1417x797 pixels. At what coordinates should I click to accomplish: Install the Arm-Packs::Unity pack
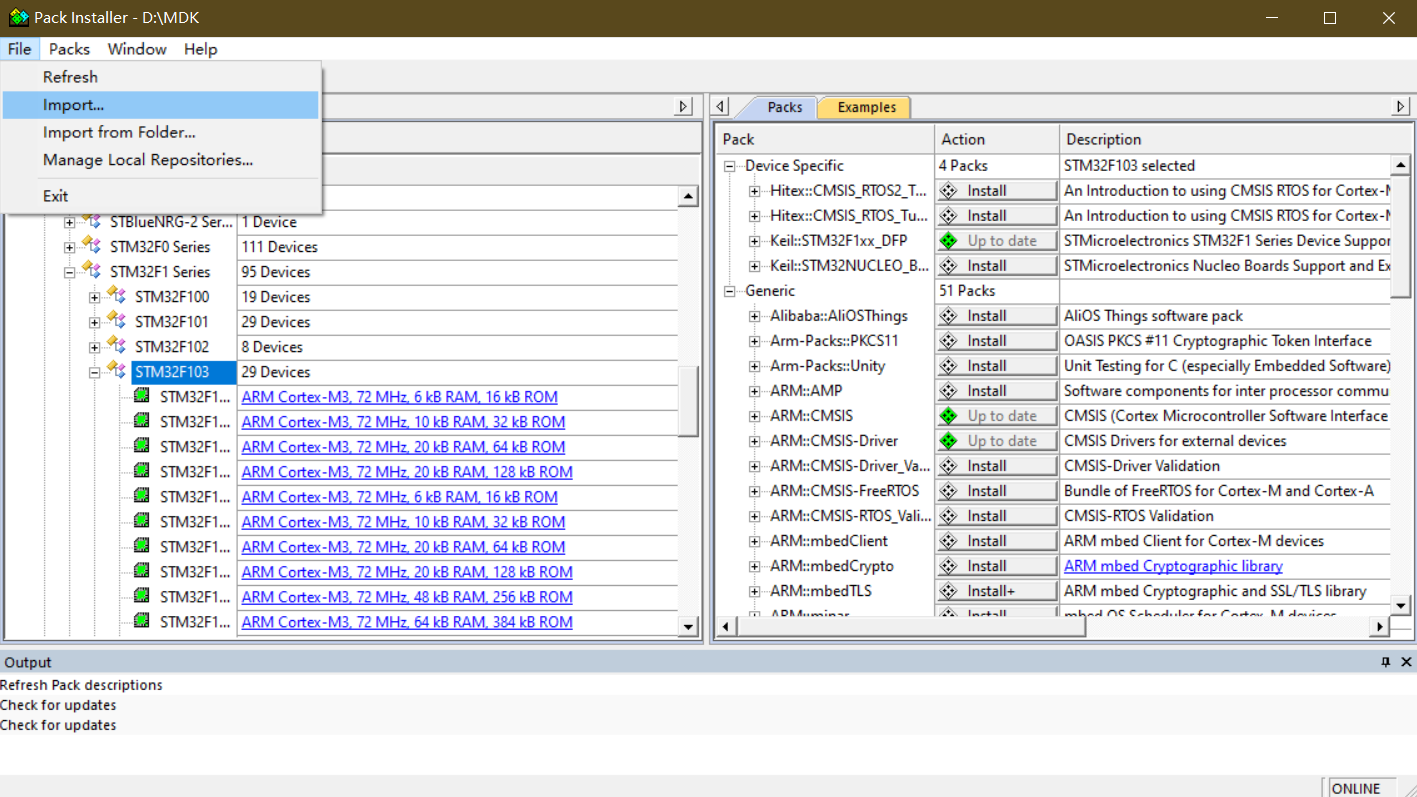coord(996,366)
